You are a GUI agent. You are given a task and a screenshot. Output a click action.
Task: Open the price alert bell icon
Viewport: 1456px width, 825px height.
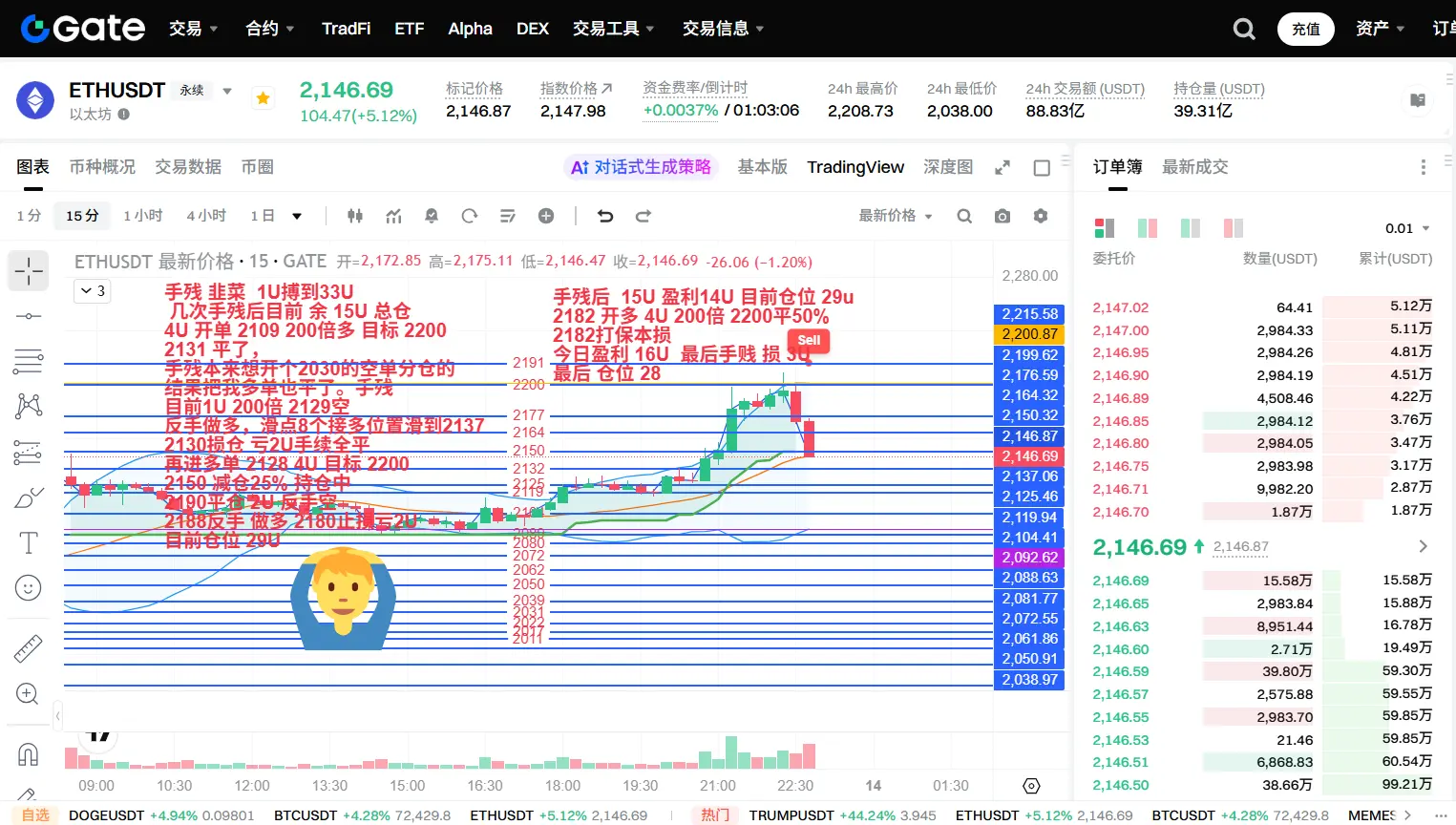pos(432,216)
